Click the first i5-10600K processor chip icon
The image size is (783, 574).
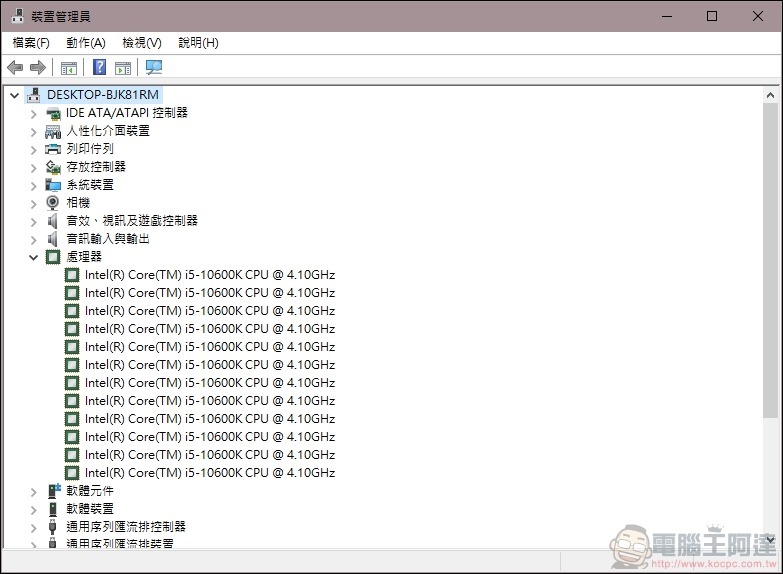coord(72,275)
